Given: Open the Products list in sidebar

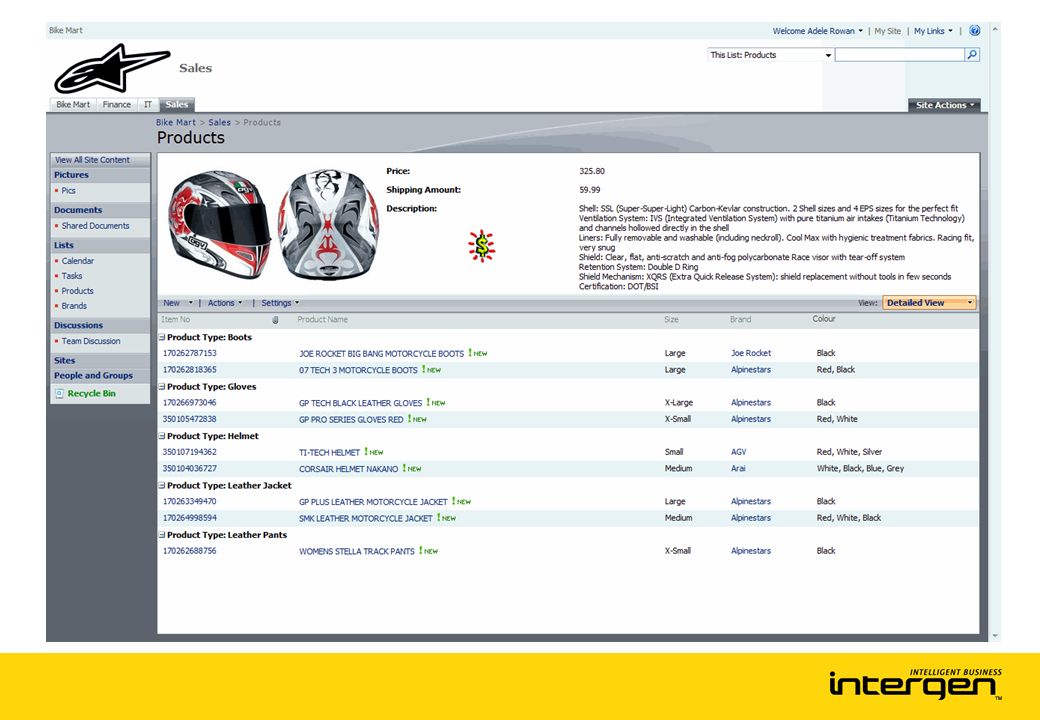Looking at the screenshot, I should [78, 290].
